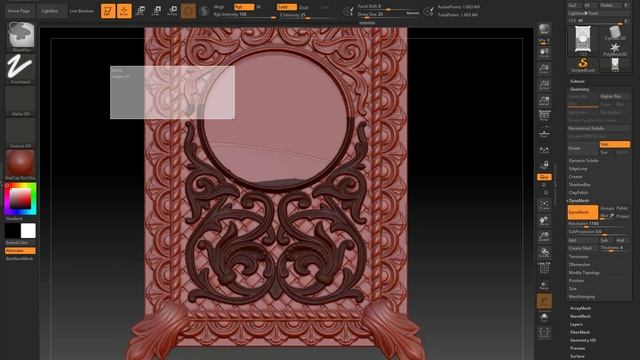This screenshot has height=360, width=640.
Task: Open the LightBox tab
Action: (x=50, y=11)
